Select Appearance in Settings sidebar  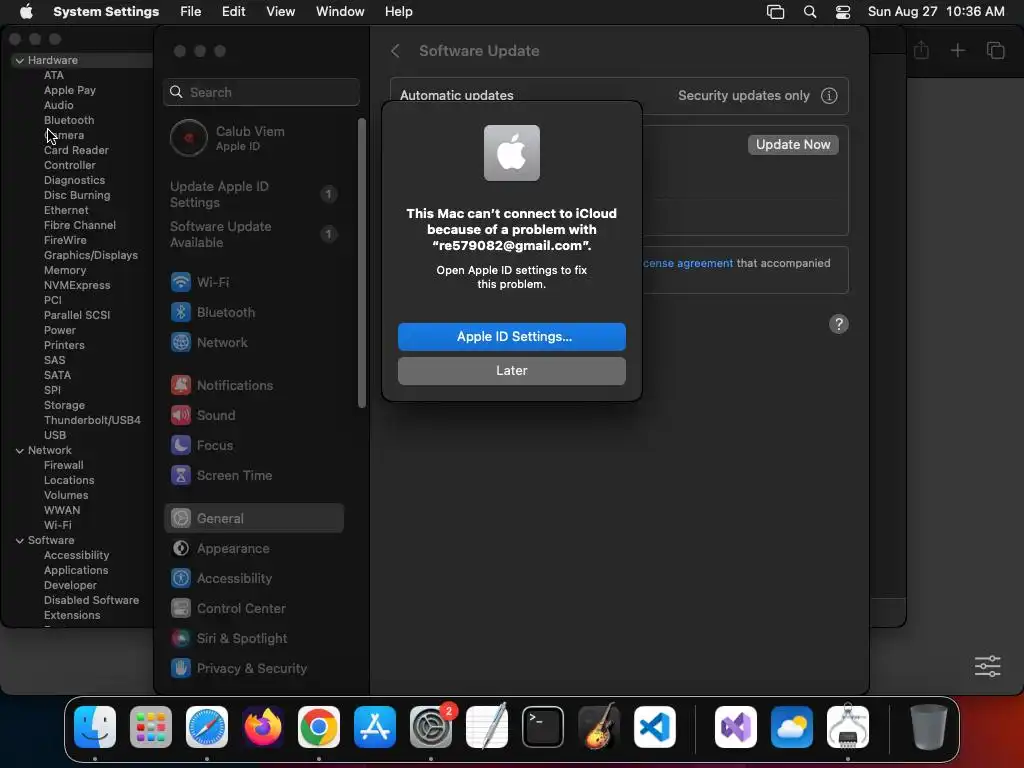253,549
